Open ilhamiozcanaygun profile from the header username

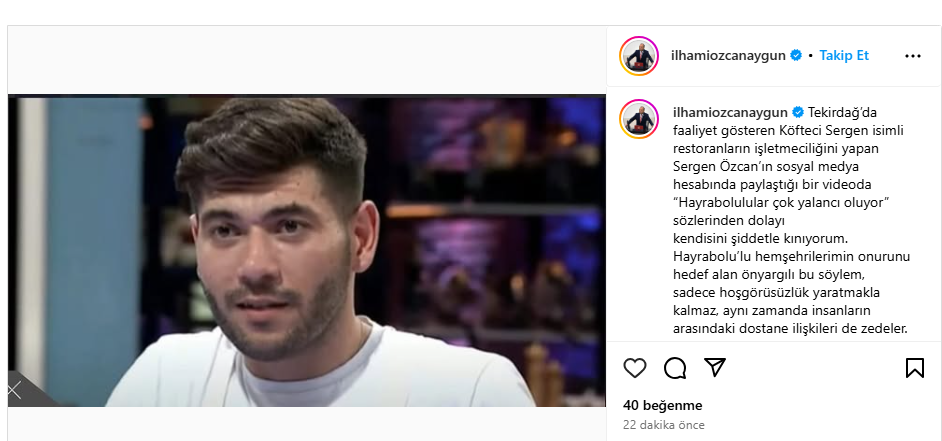click(728, 56)
